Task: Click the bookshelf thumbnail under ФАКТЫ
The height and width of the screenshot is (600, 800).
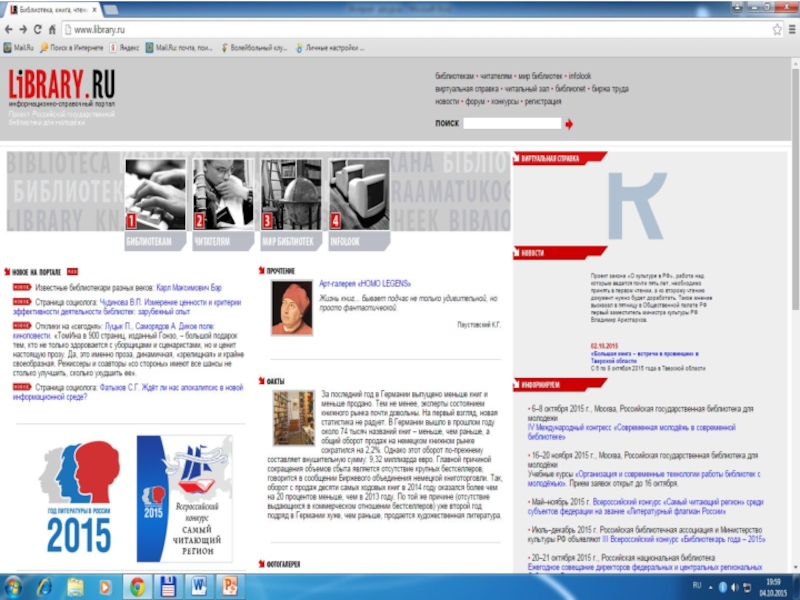Action: 293,418
